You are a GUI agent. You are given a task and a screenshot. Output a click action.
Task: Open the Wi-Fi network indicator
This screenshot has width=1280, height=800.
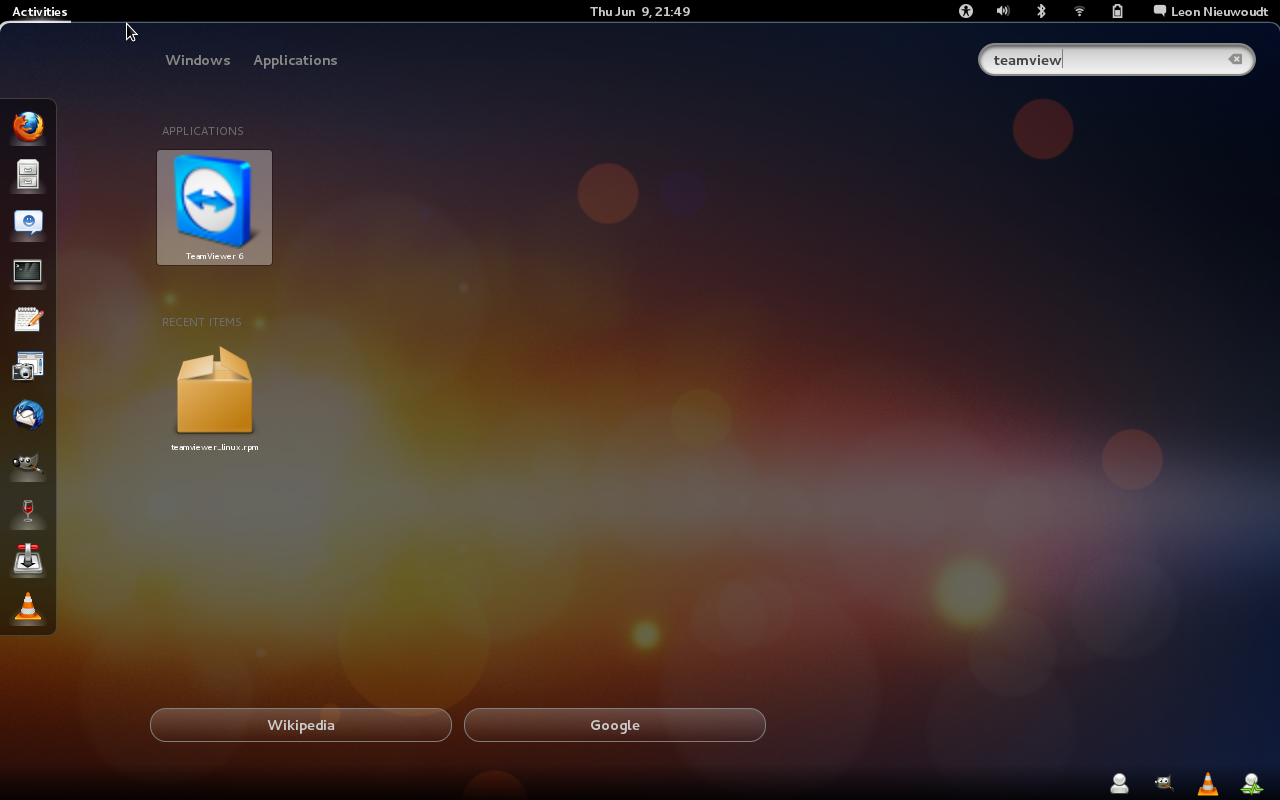click(1079, 11)
